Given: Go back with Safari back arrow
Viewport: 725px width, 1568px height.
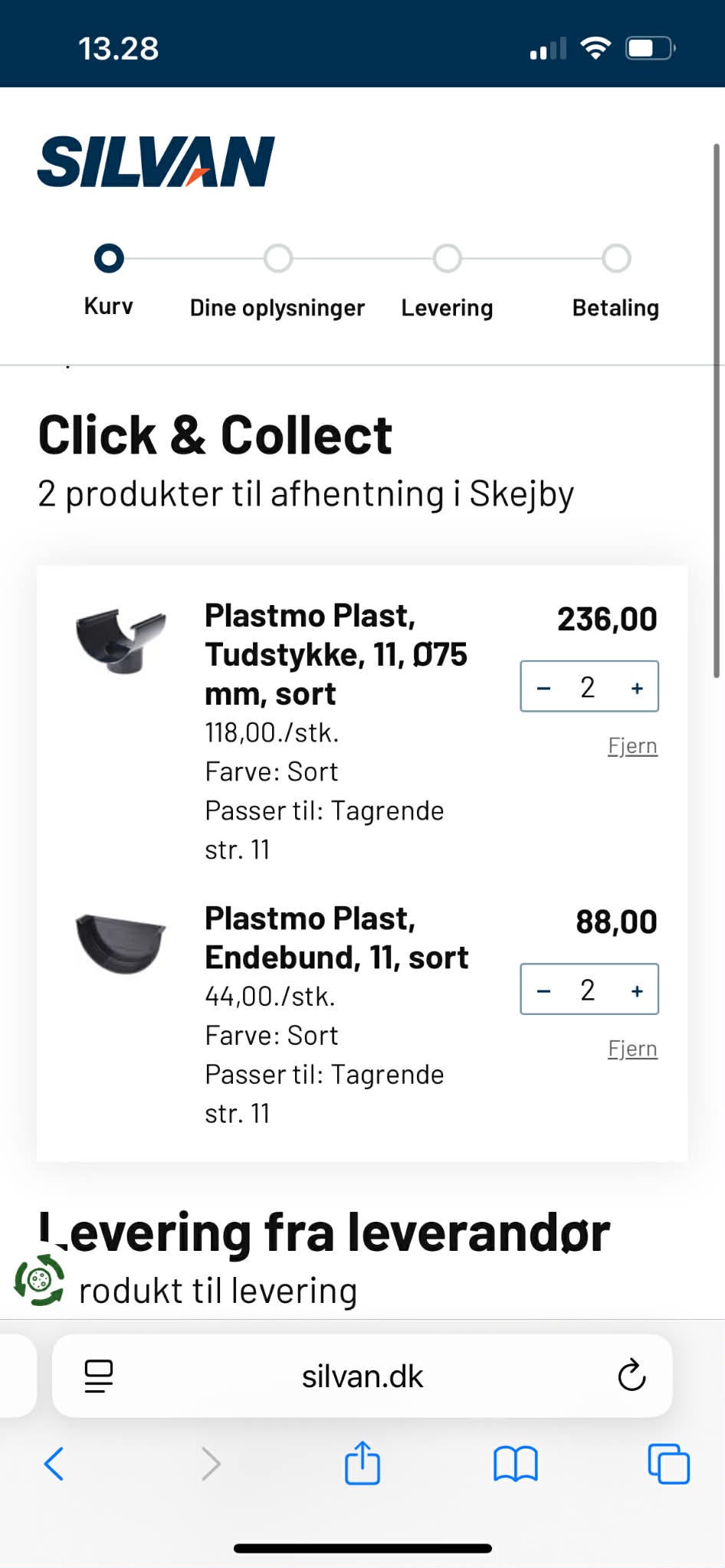Looking at the screenshot, I should pos(54,1464).
